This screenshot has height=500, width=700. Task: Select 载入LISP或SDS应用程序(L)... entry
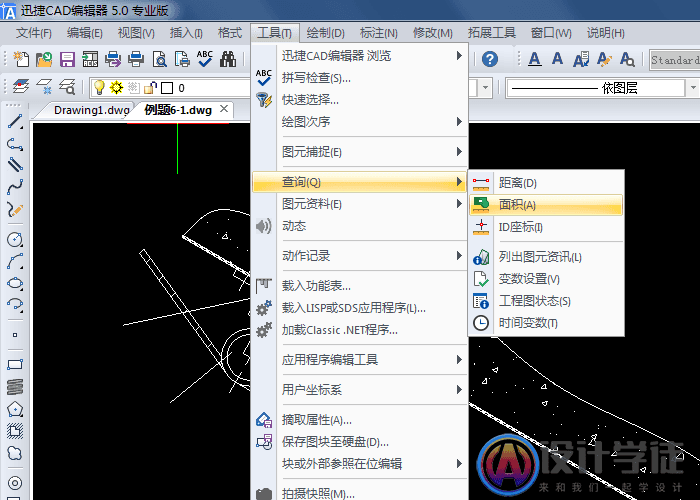pyautogui.click(x=359, y=308)
